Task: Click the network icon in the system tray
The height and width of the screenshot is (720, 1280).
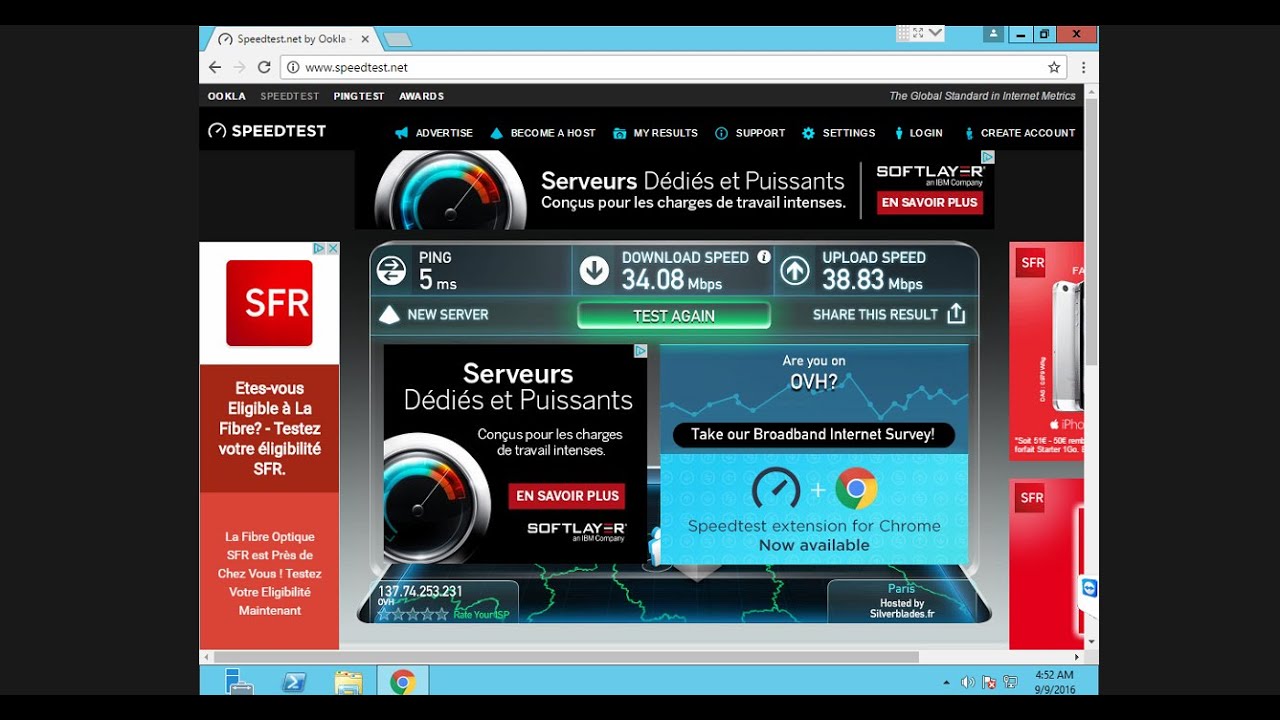Action: point(1010,682)
